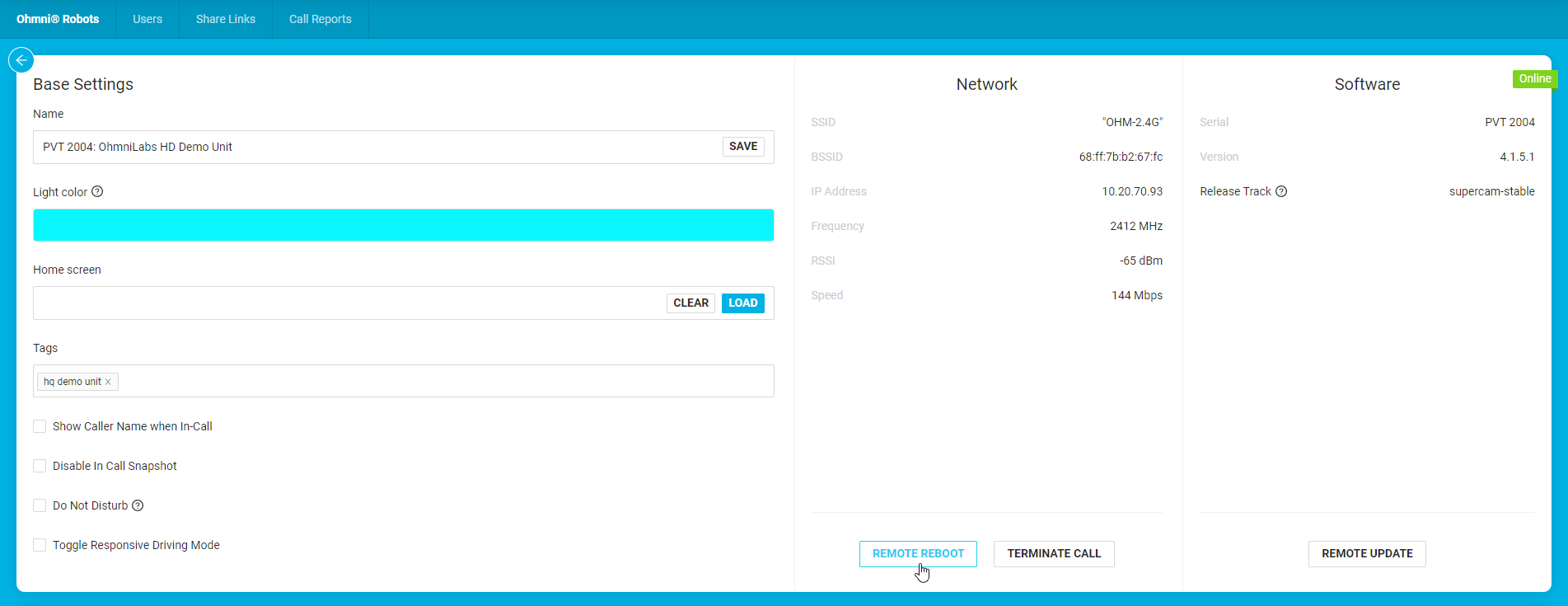Click the Do Not Disturb help icon

[x=138, y=505]
